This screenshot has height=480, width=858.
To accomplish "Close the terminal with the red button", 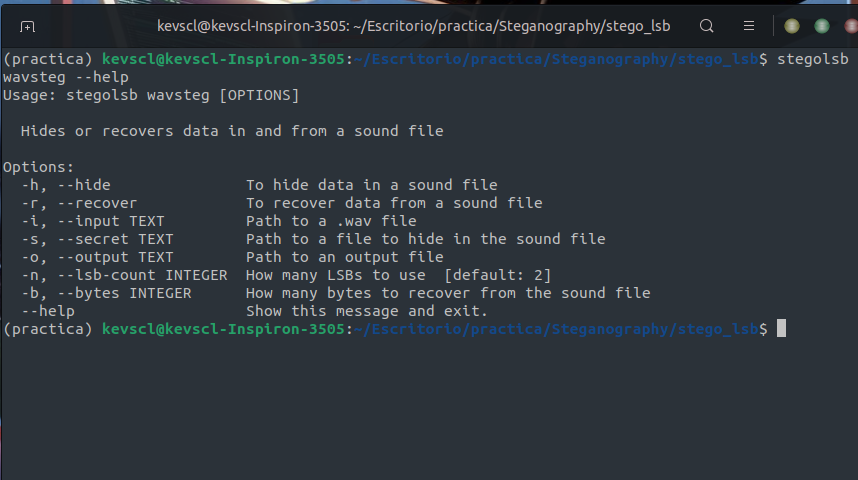I will point(851,26).
